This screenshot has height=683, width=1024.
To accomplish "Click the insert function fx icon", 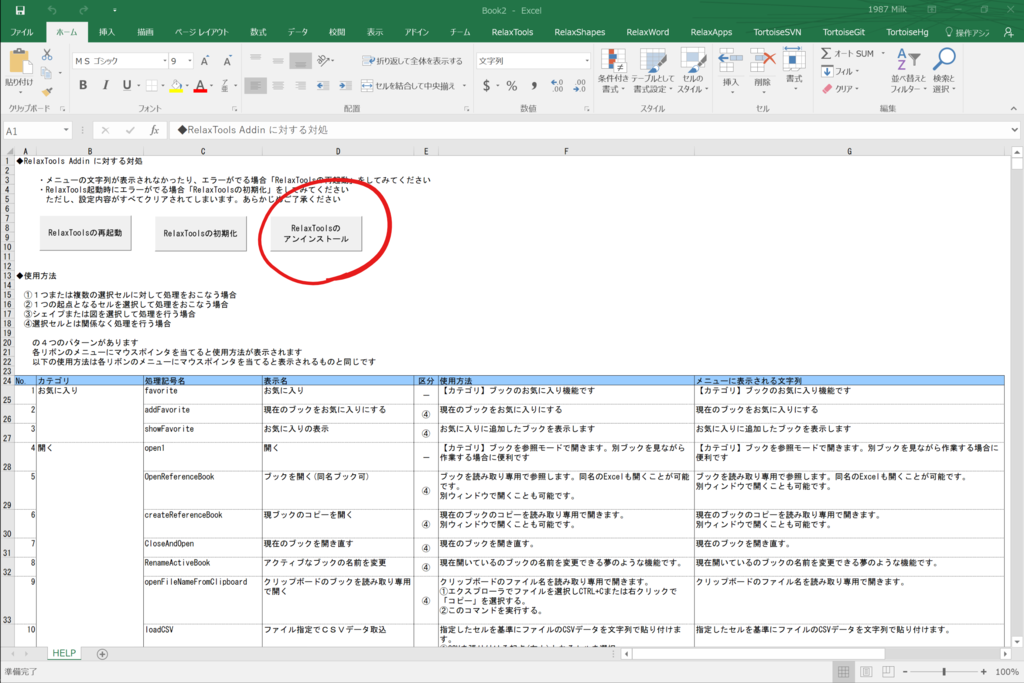I will [x=155, y=130].
